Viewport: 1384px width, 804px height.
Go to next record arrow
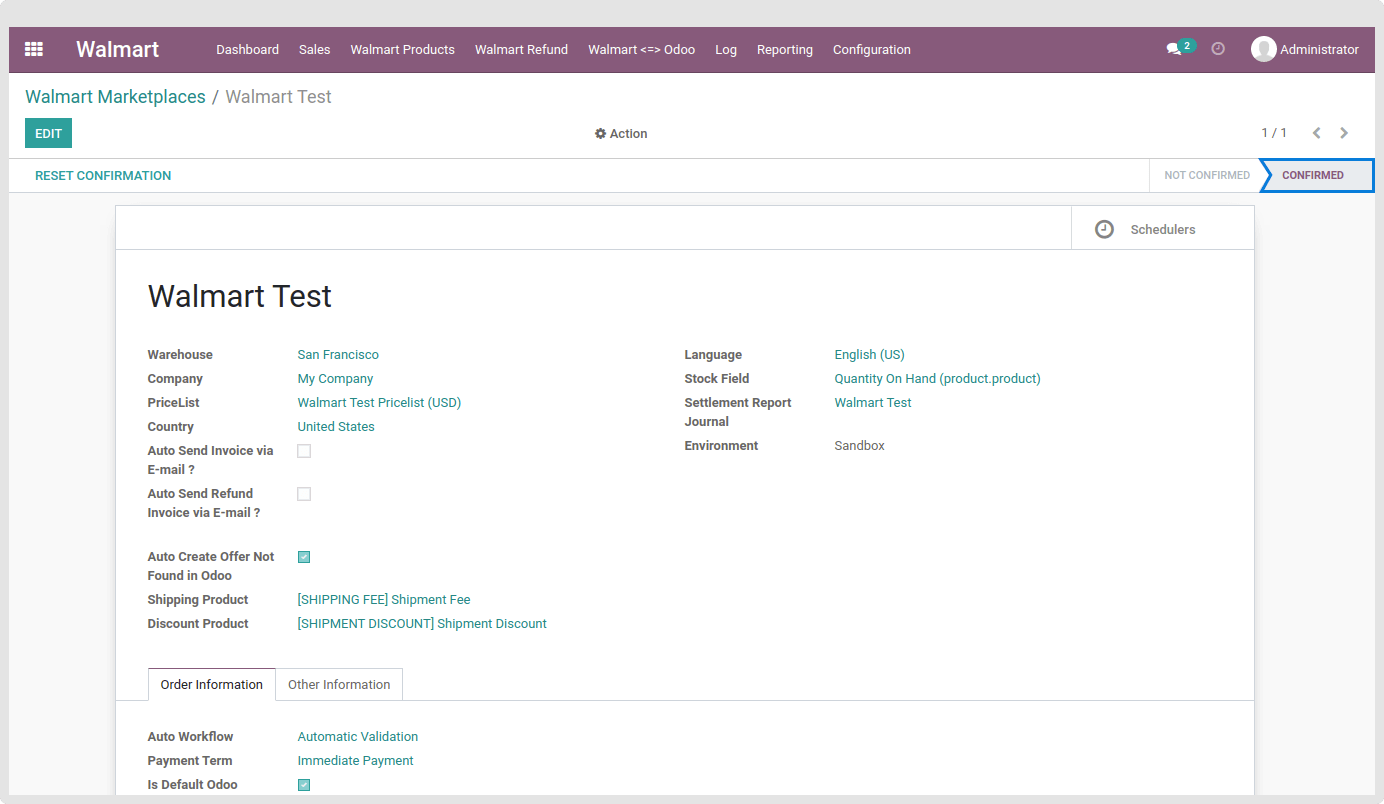pos(1344,133)
